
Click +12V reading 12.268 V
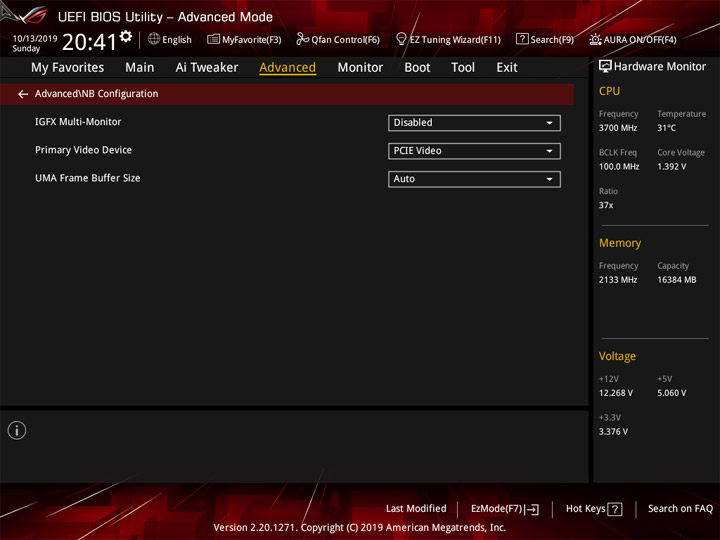coord(615,393)
